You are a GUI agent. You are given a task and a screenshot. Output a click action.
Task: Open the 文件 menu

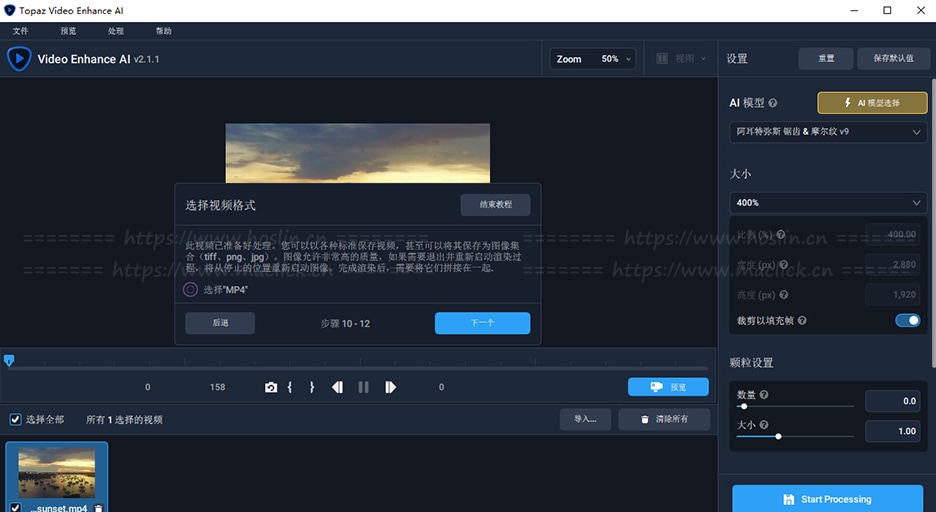[20, 31]
